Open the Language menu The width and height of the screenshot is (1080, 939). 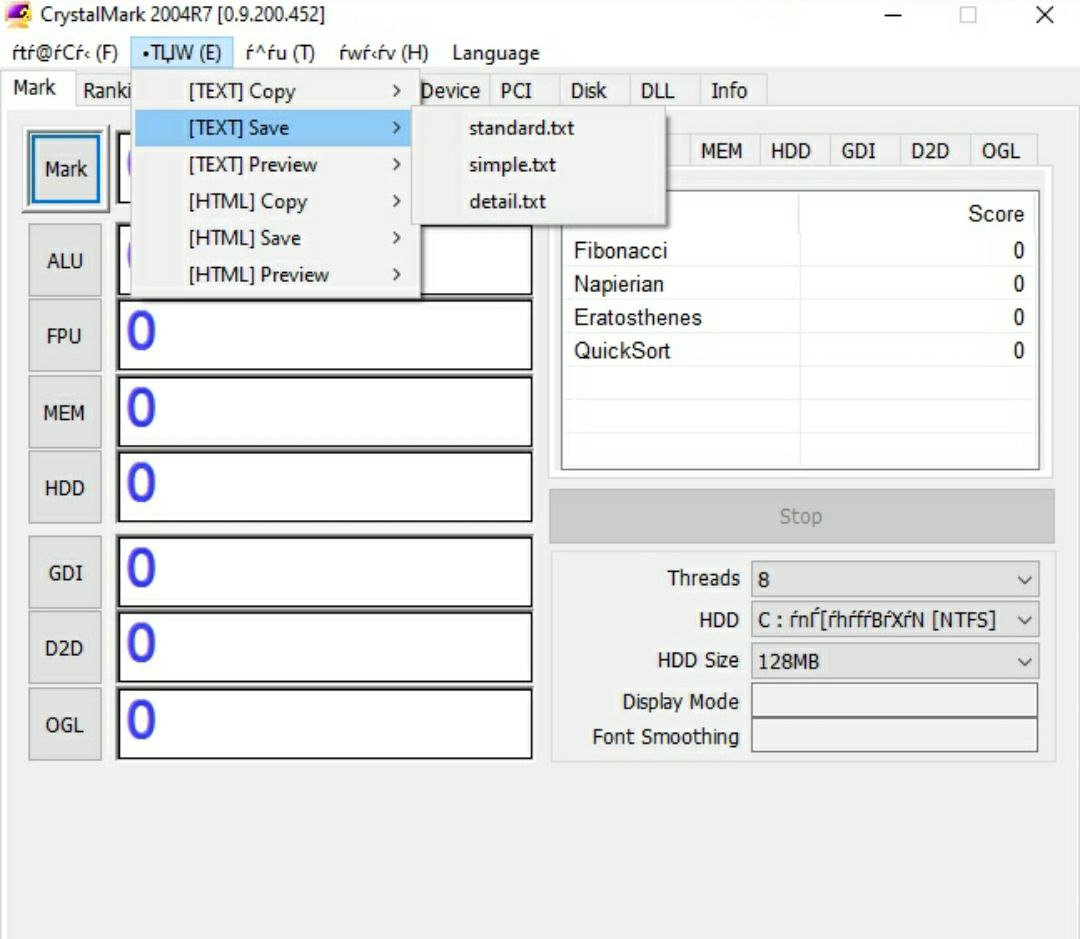pyautogui.click(x=495, y=53)
